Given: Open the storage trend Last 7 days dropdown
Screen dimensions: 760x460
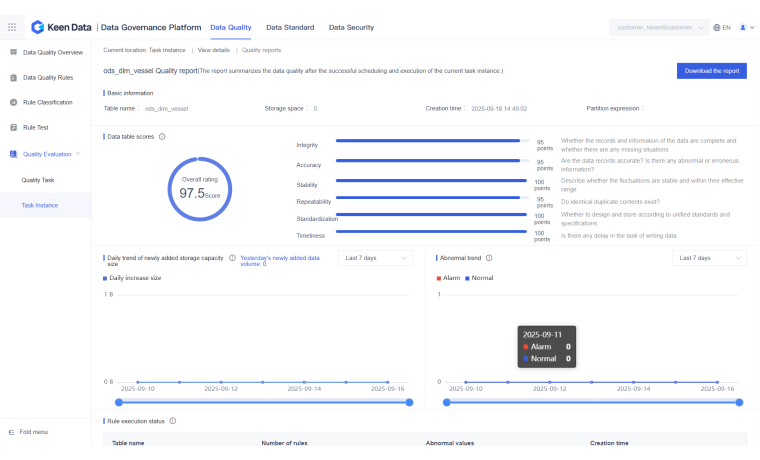Looking at the screenshot, I should click(375, 258).
